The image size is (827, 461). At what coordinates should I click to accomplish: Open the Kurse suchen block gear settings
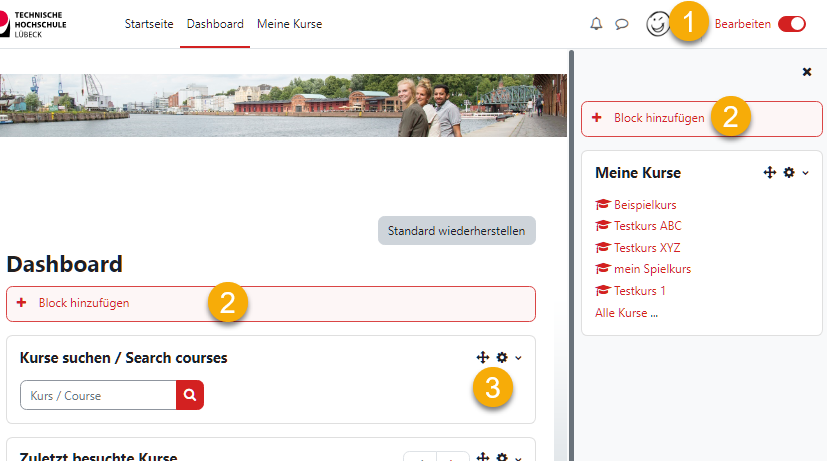click(502, 358)
